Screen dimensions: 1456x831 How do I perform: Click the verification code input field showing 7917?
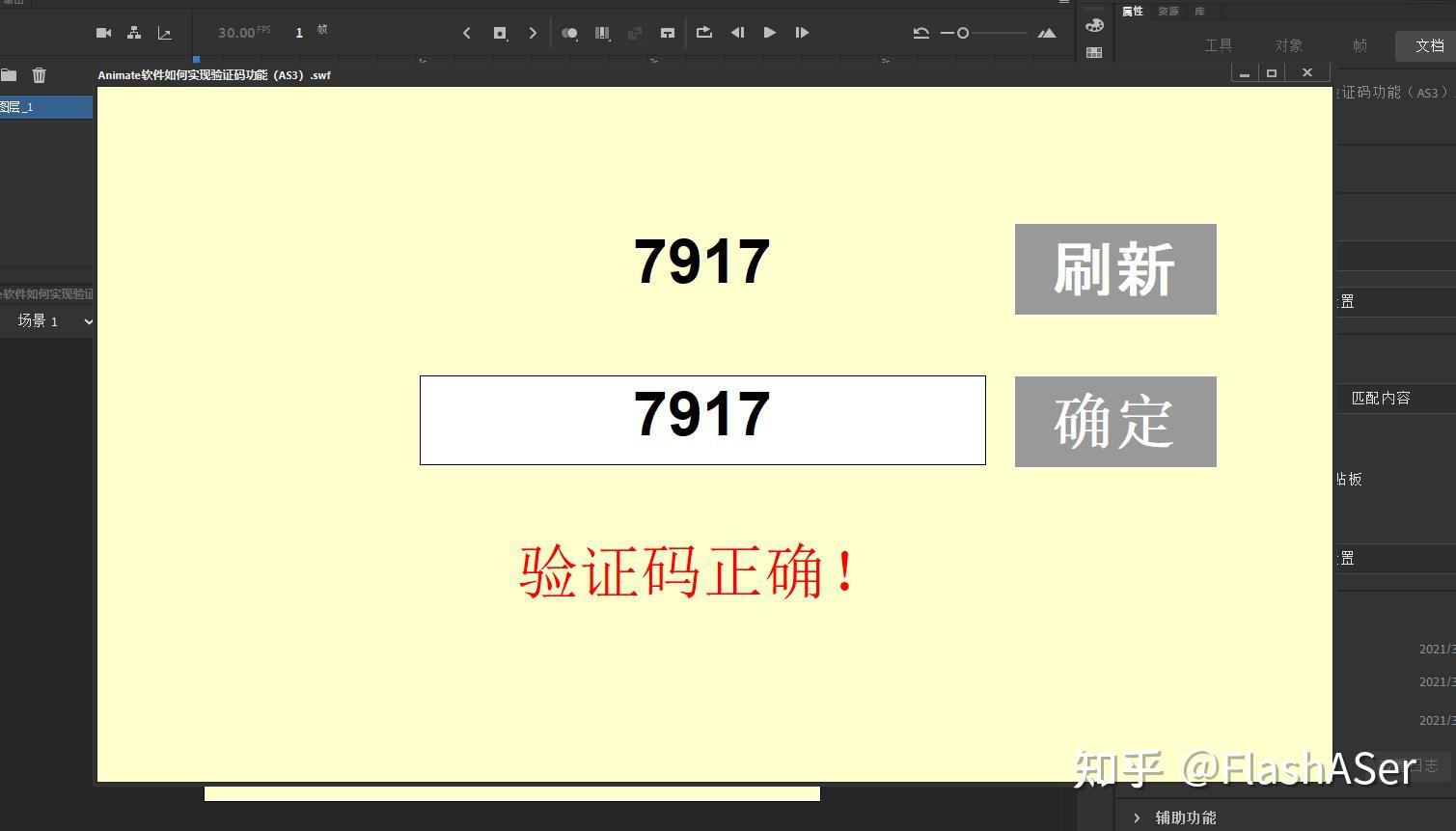click(702, 420)
